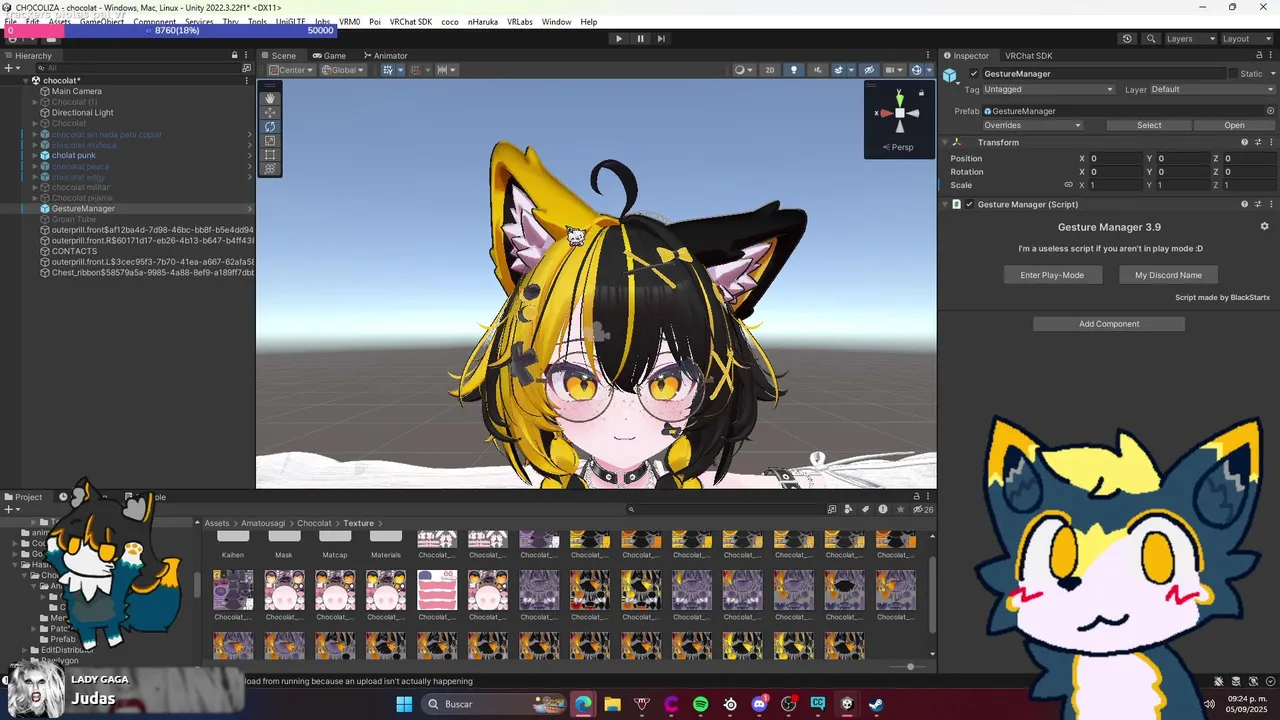Open the Center pivot dropdown
The image size is (1280, 720).
point(291,70)
